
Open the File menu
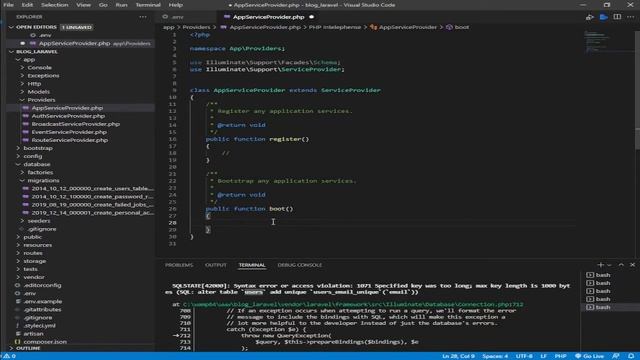tap(8, 5)
